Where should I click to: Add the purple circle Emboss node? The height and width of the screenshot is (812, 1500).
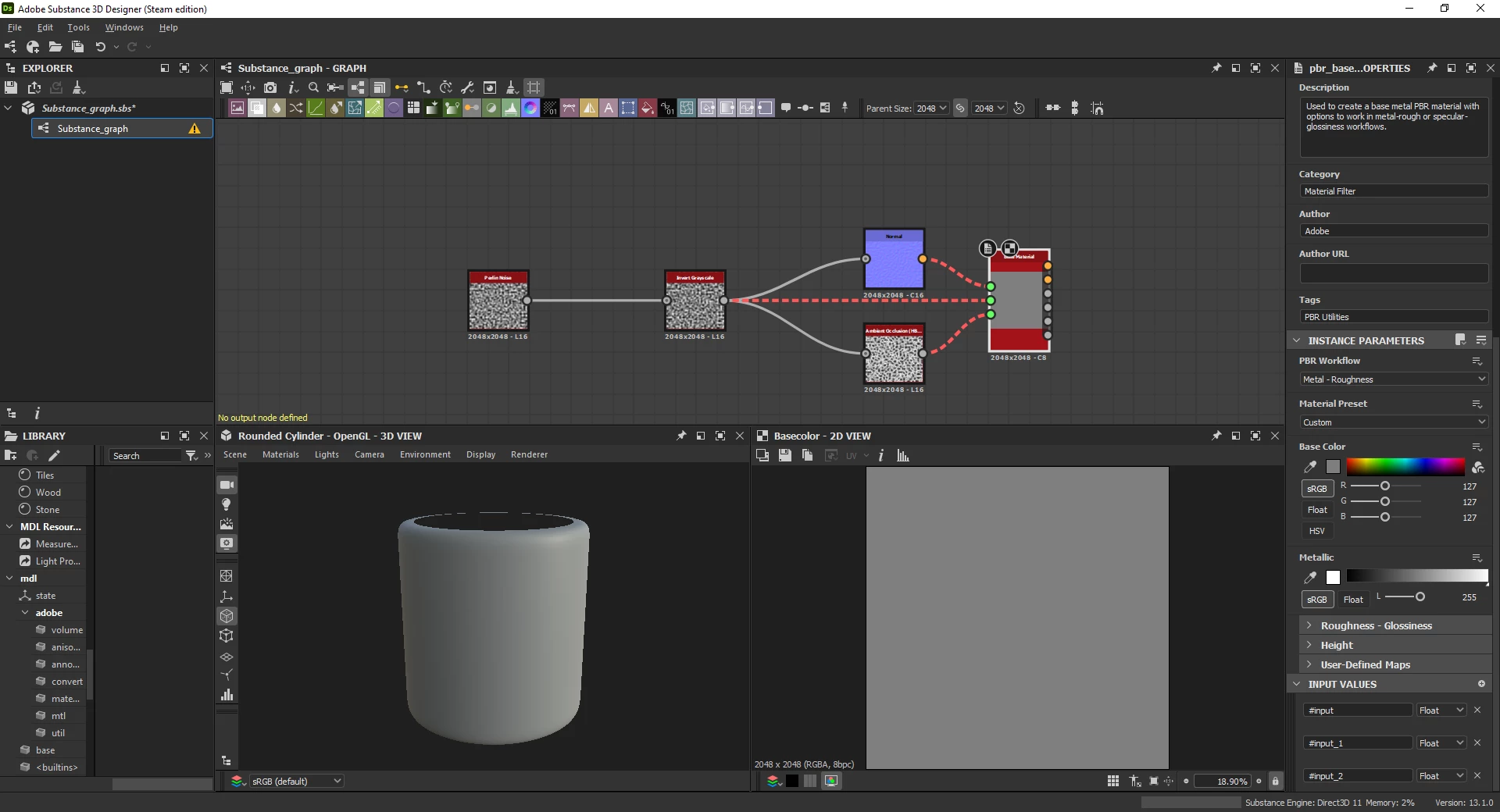394,108
